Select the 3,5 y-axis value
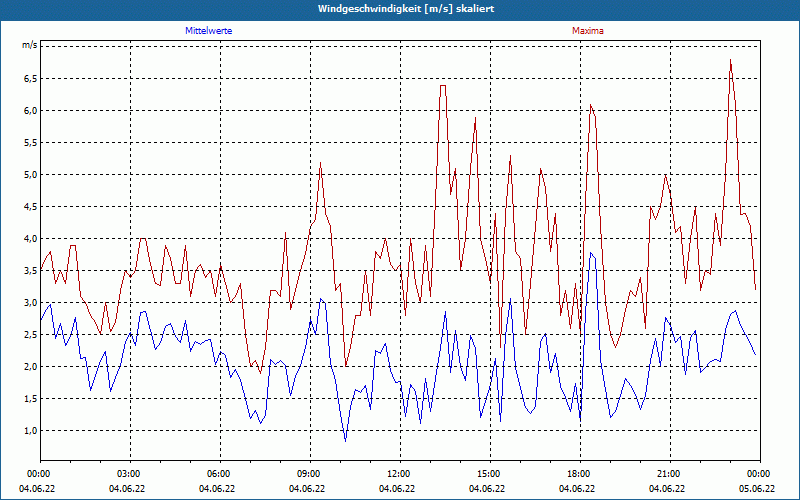800x500 pixels. (x=30, y=270)
